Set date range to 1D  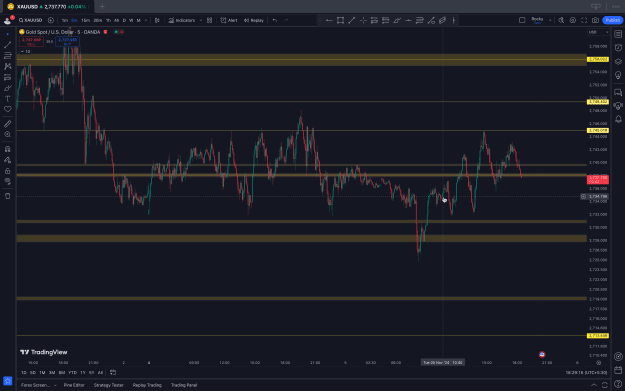point(24,373)
